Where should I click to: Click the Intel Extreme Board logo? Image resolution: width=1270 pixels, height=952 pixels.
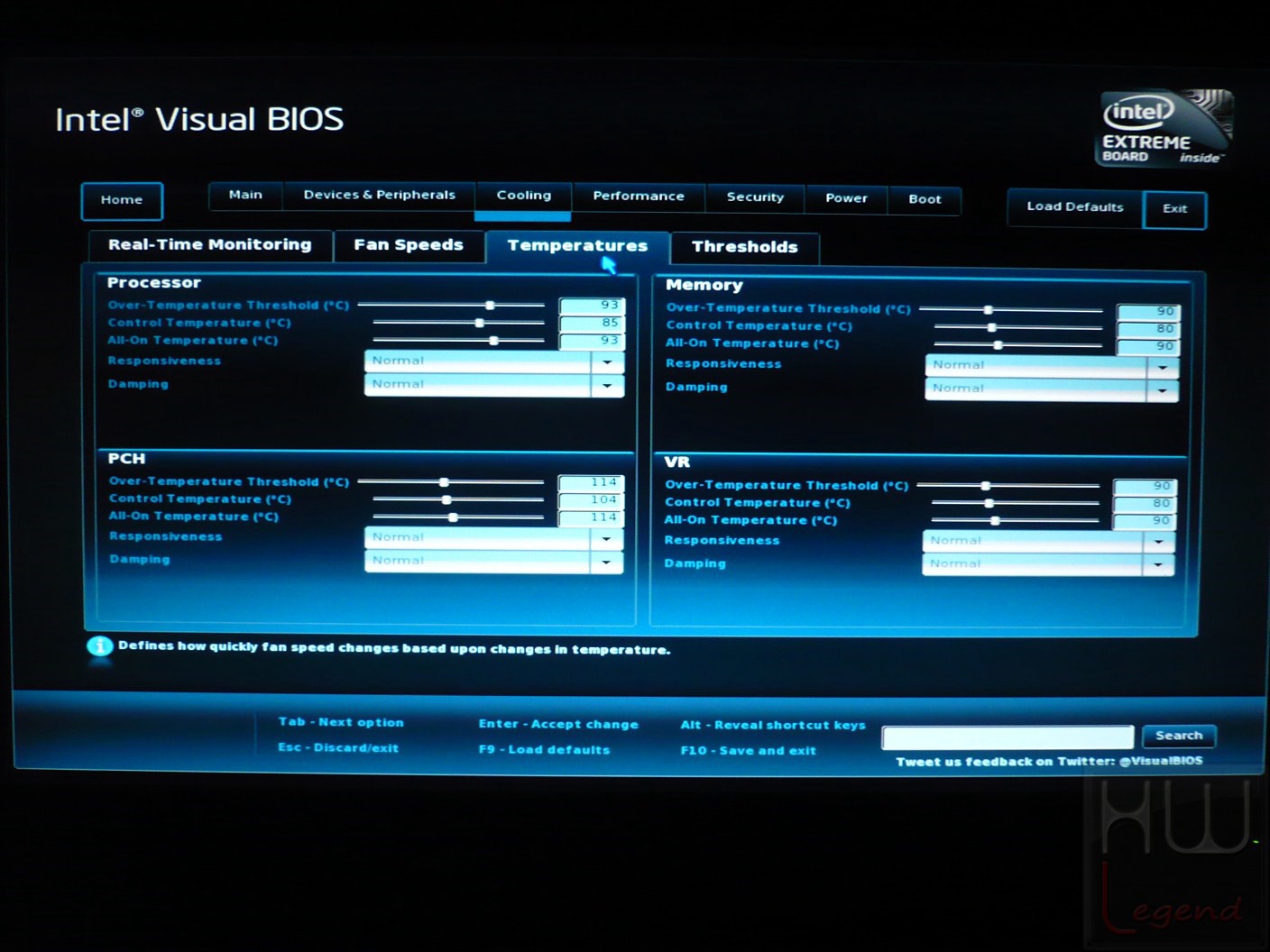(1164, 127)
